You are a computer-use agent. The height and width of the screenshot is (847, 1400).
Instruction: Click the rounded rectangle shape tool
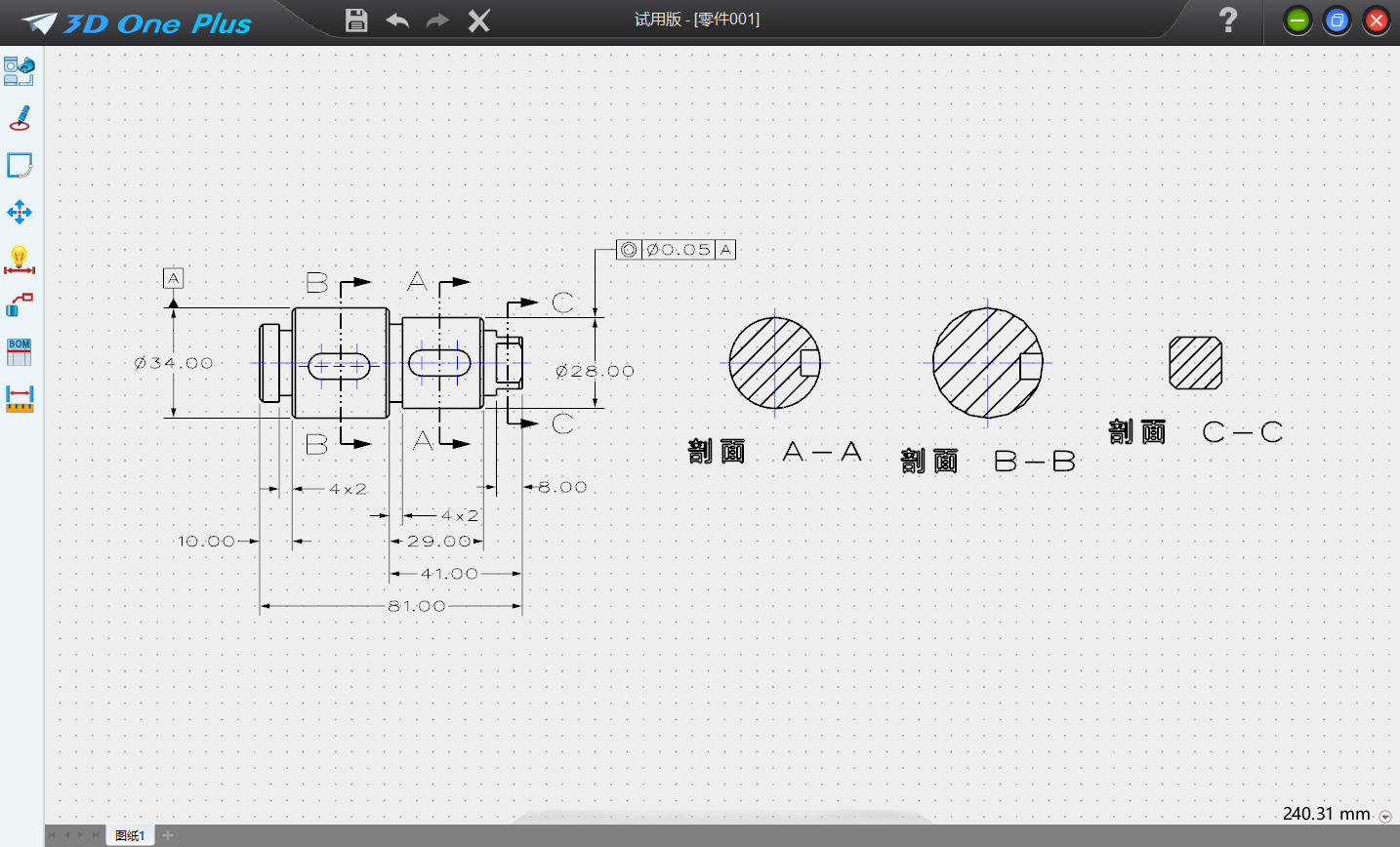[x=20, y=165]
